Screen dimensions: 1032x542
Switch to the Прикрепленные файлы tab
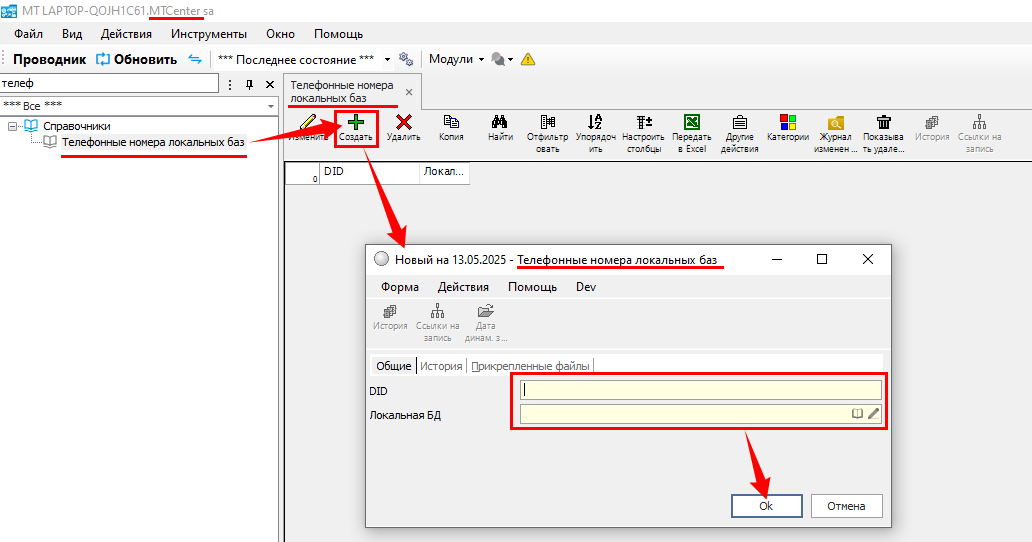click(x=531, y=366)
